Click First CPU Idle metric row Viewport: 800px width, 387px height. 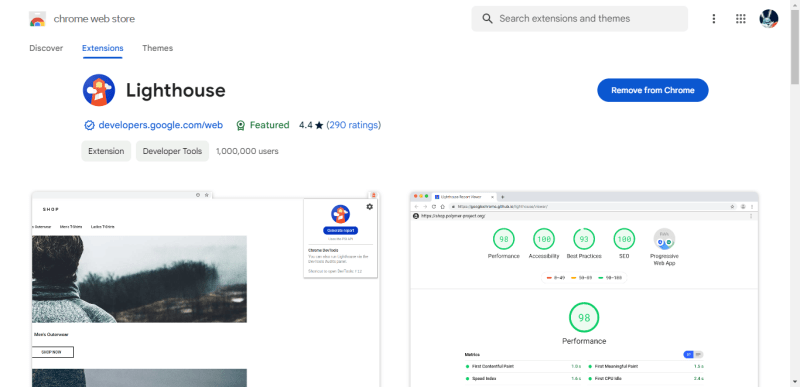[646, 379]
